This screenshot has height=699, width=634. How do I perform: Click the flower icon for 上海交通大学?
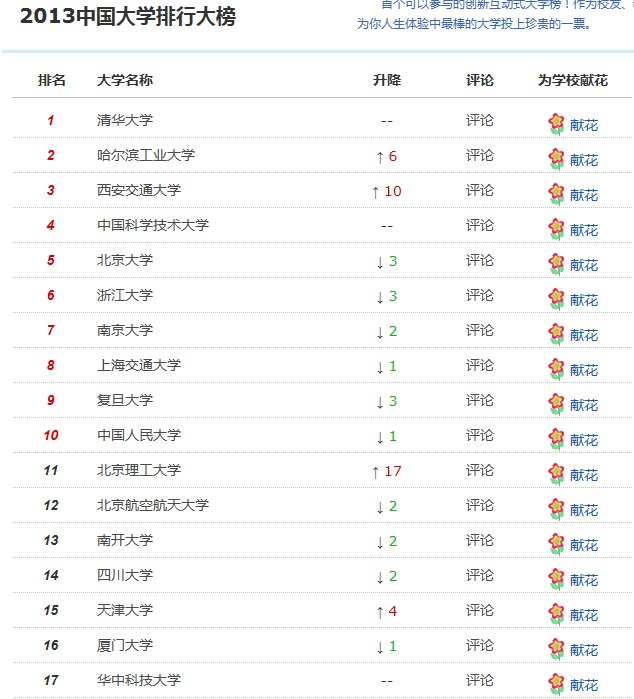(x=556, y=369)
